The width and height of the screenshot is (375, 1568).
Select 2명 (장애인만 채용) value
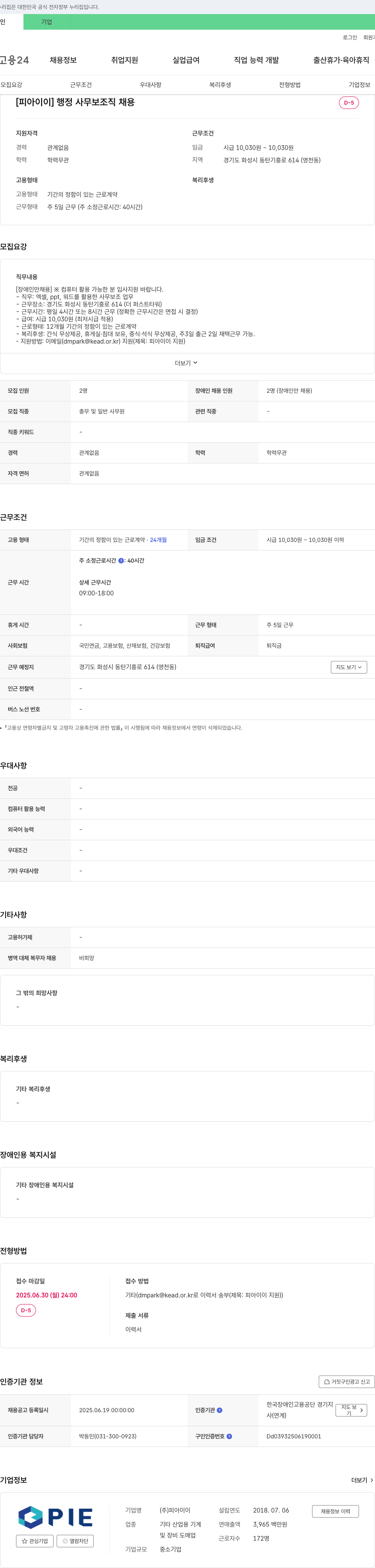coord(289,391)
